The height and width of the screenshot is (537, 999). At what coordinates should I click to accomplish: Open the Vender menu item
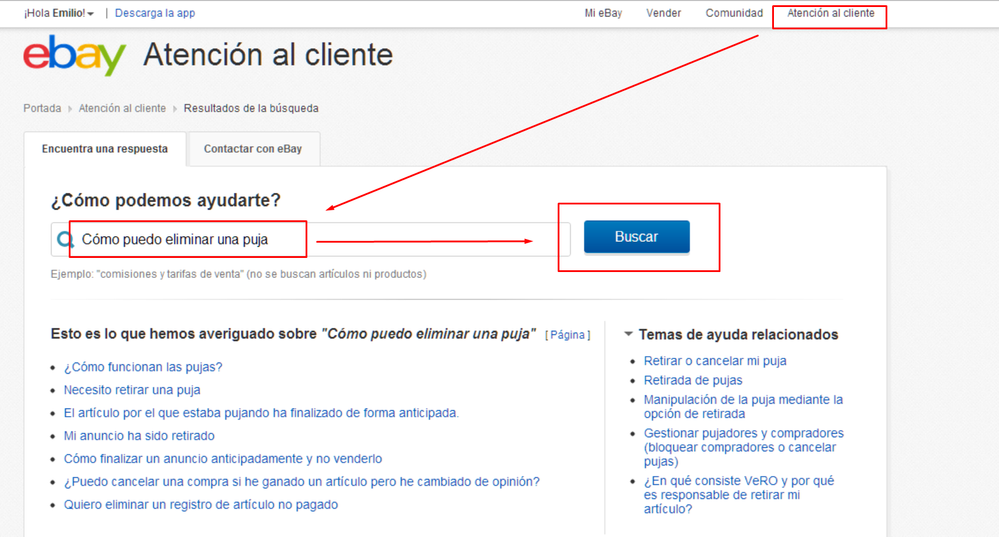pyautogui.click(x=663, y=13)
